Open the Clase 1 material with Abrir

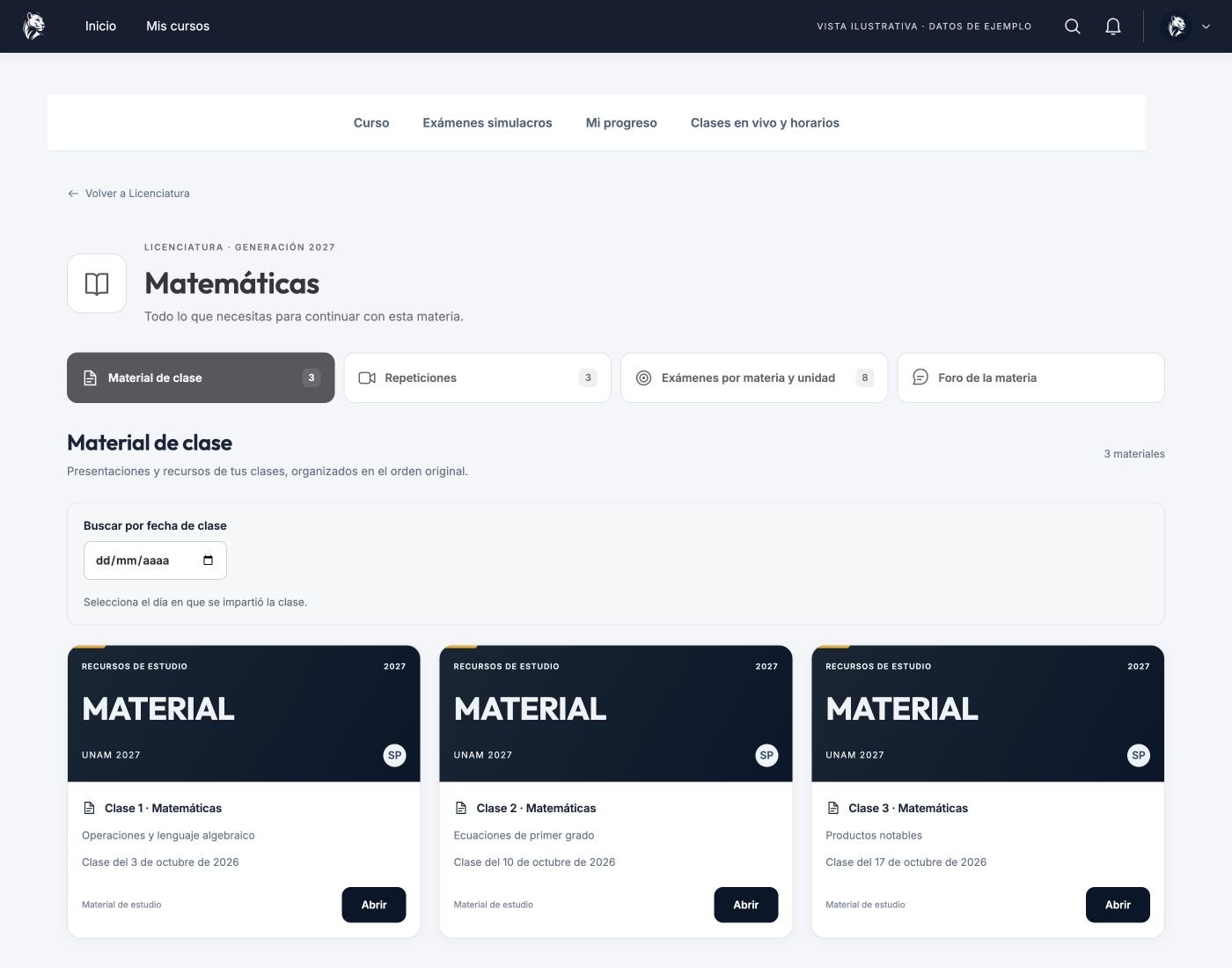pyautogui.click(x=374, y=905)
